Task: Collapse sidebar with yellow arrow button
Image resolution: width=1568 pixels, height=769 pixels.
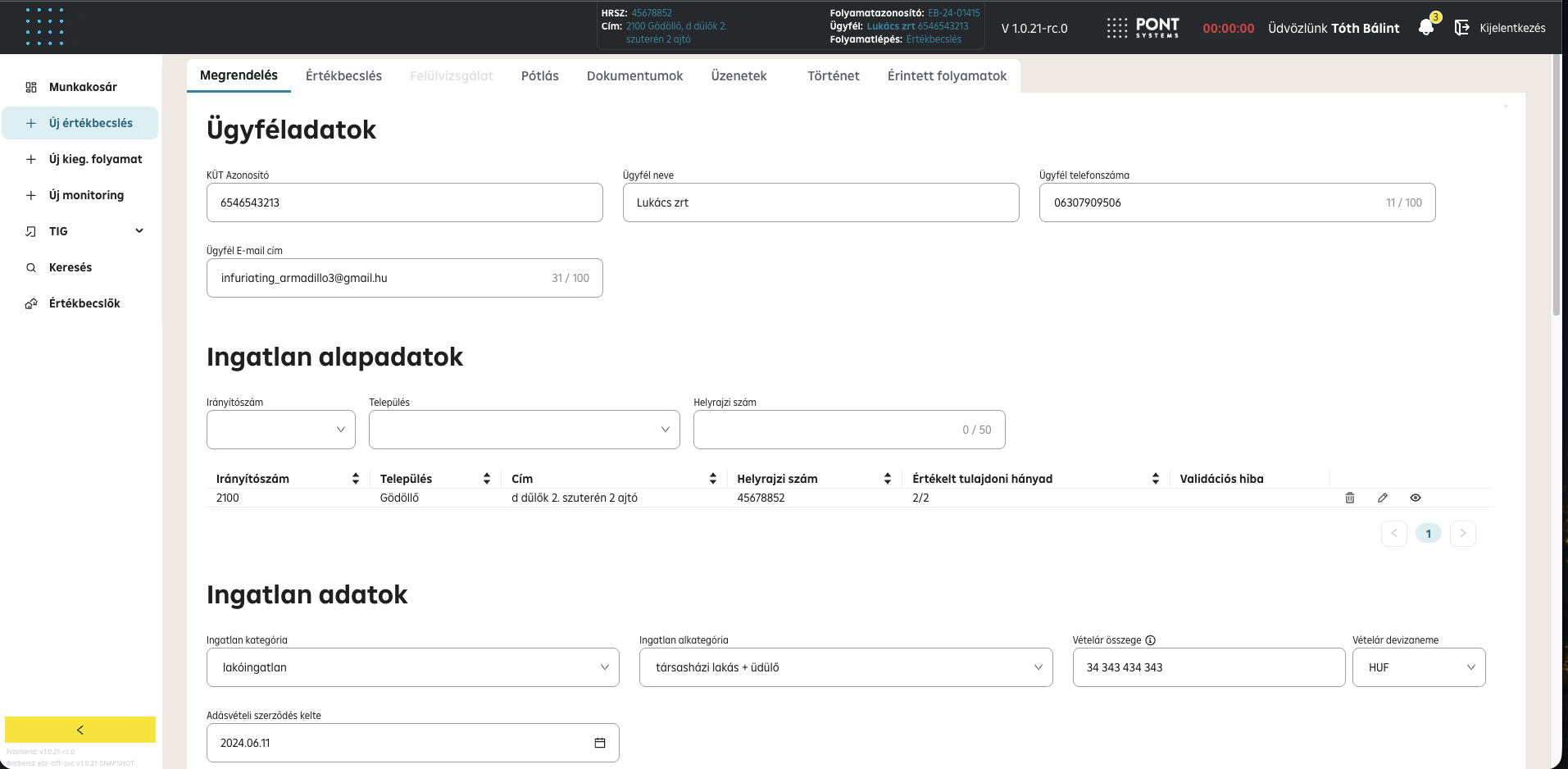Action: (x=80, y=730)
